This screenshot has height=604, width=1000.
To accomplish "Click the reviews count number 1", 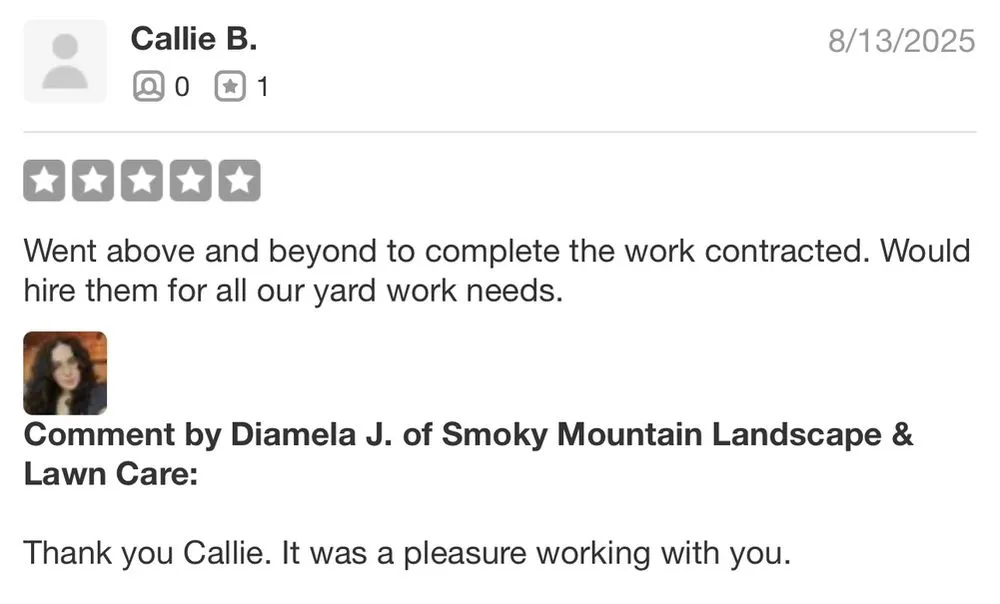I will coord(262,87).
